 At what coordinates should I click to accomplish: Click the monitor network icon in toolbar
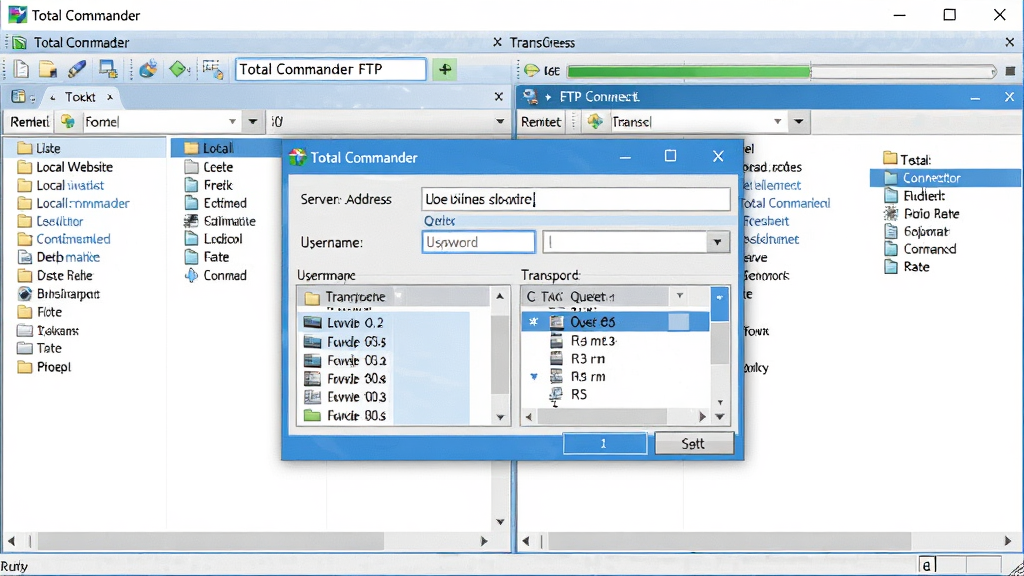coord(108,69)
